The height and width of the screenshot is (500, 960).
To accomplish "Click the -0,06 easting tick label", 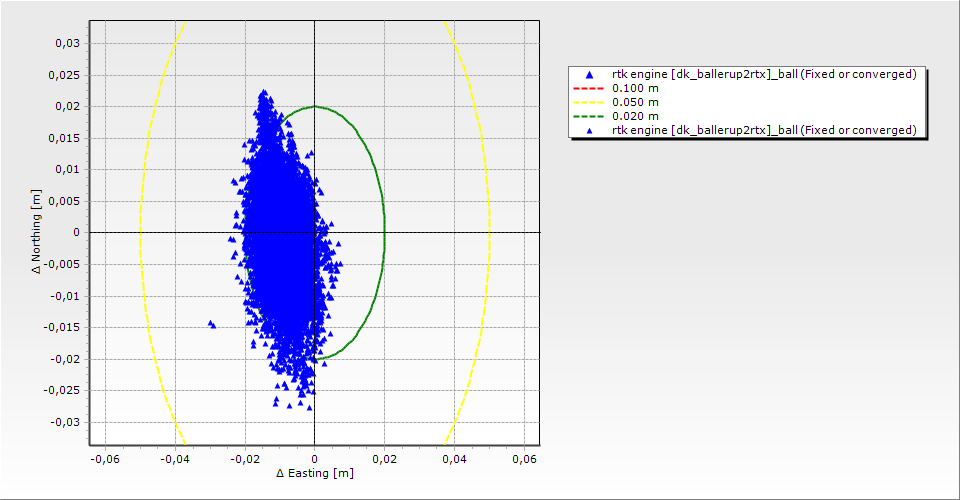I will point(105,459).
